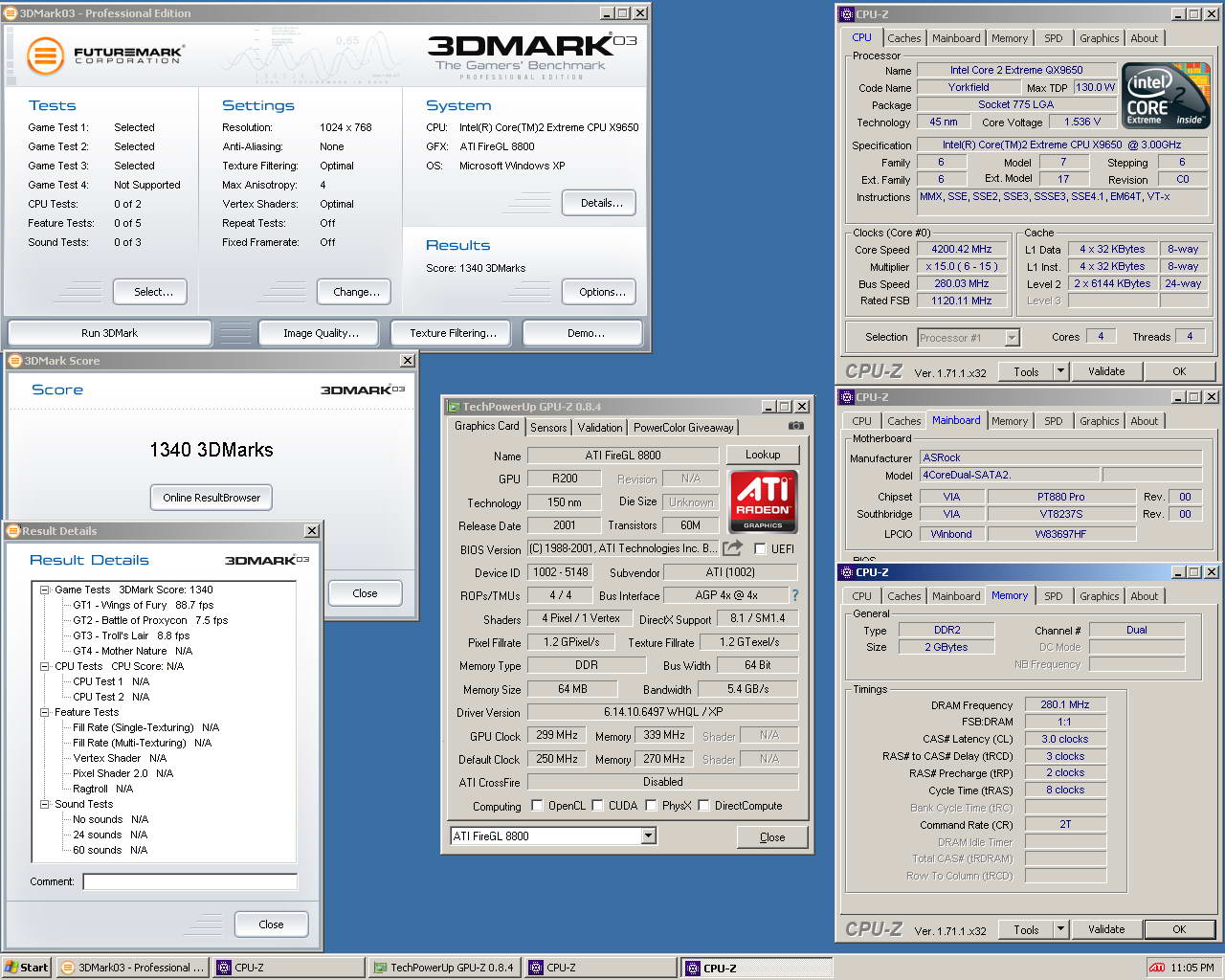This screenshot has width=1225, height=980.
Task: Click the top CPU-Z window title icon
Action: point(846,14)
